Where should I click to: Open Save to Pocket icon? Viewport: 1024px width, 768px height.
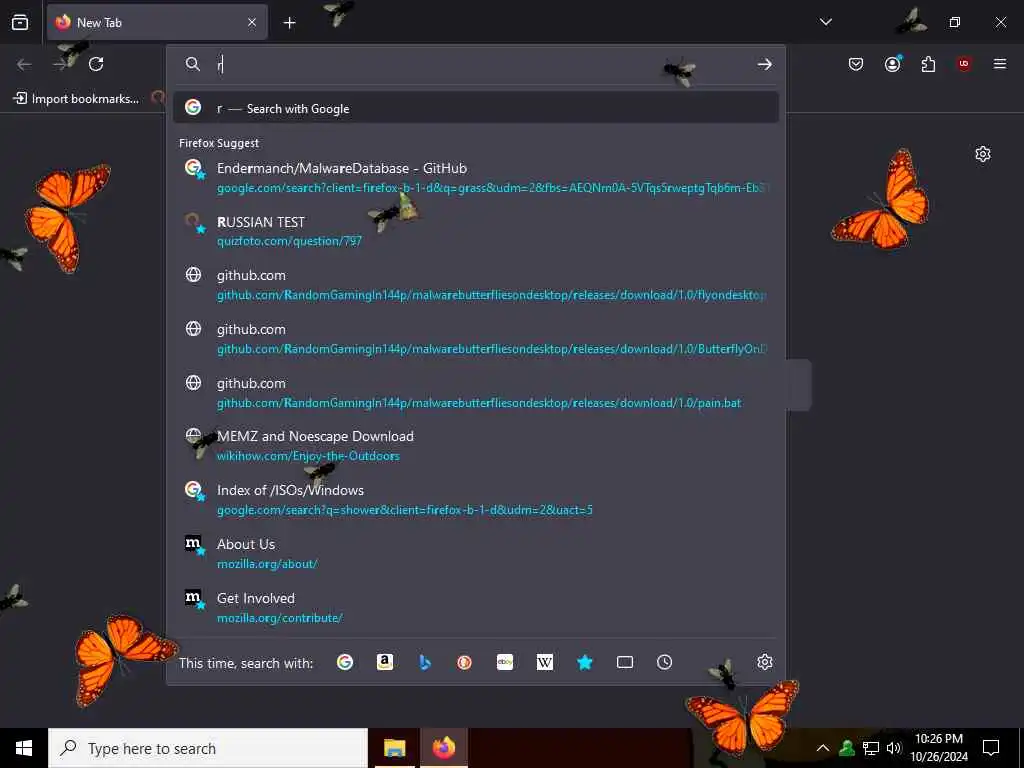click(856, 64)
